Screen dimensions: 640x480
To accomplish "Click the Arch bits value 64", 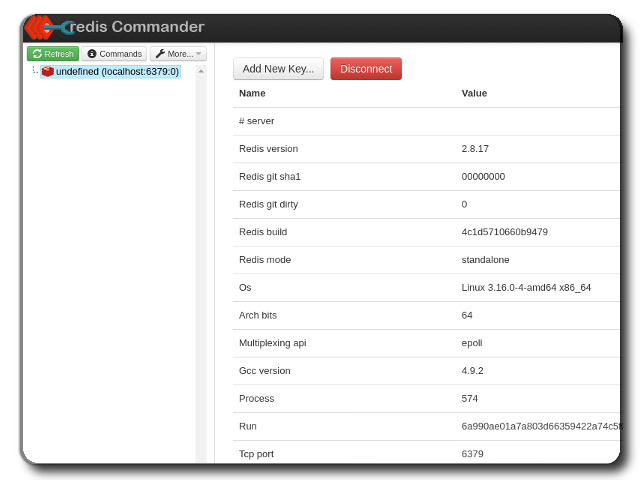I will (467, 316).
